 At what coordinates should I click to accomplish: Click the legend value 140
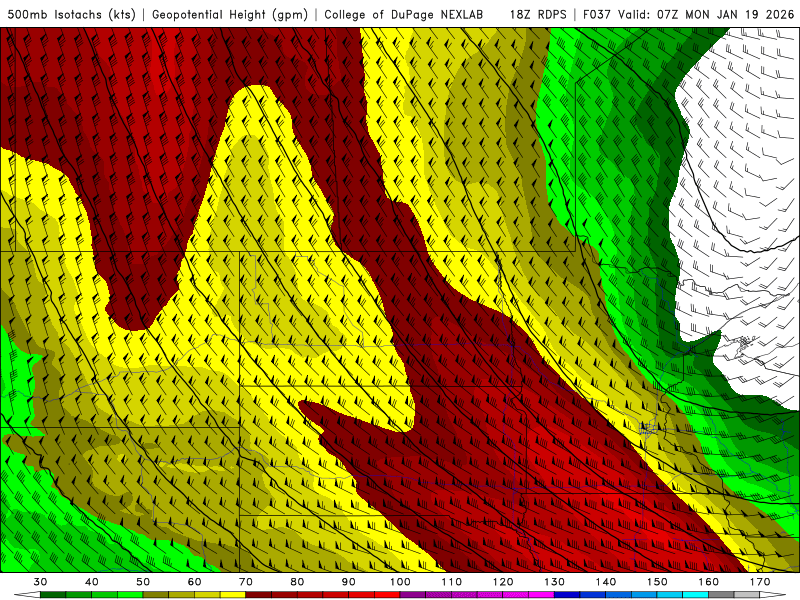tap(606, 582)
